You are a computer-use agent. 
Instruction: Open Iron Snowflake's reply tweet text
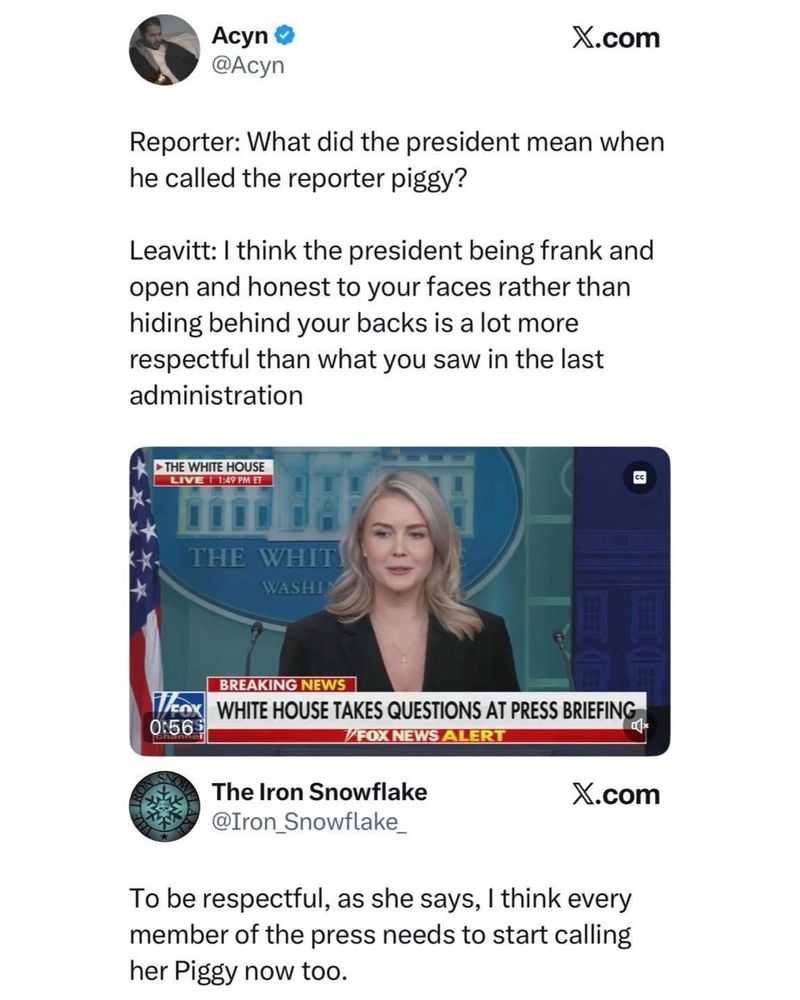380,934
